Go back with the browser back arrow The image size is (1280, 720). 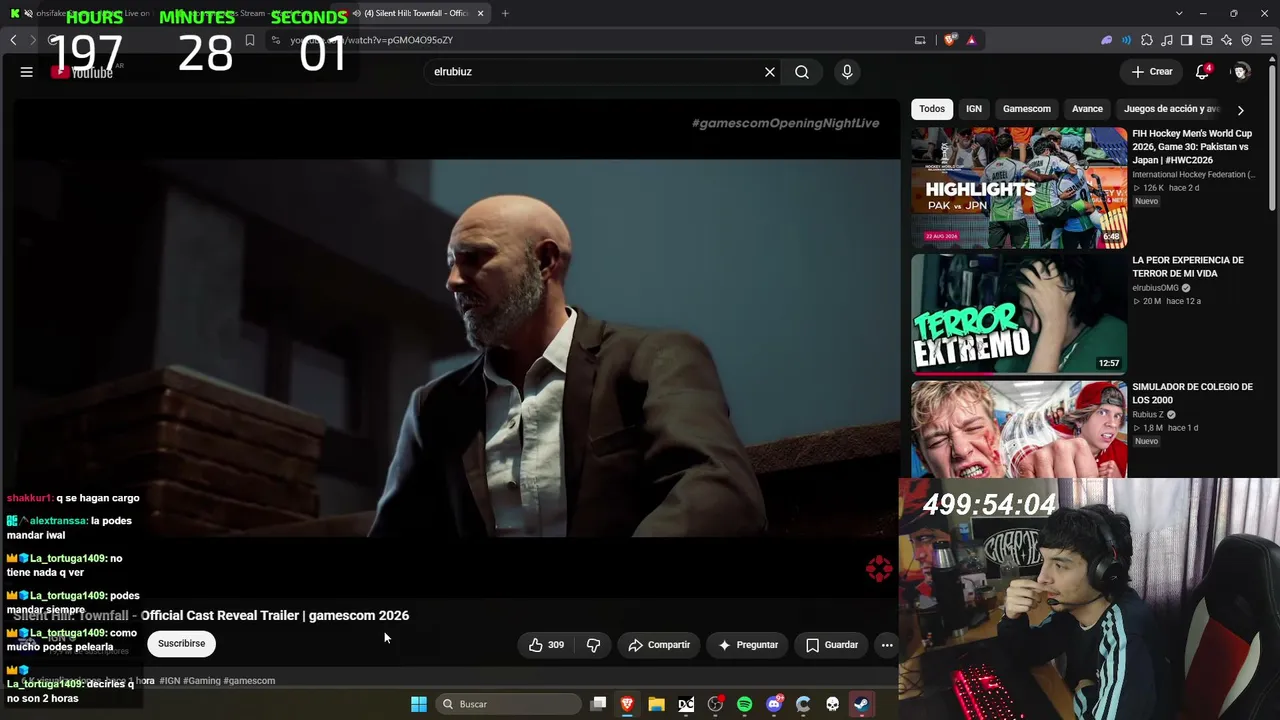pos(13,40)
